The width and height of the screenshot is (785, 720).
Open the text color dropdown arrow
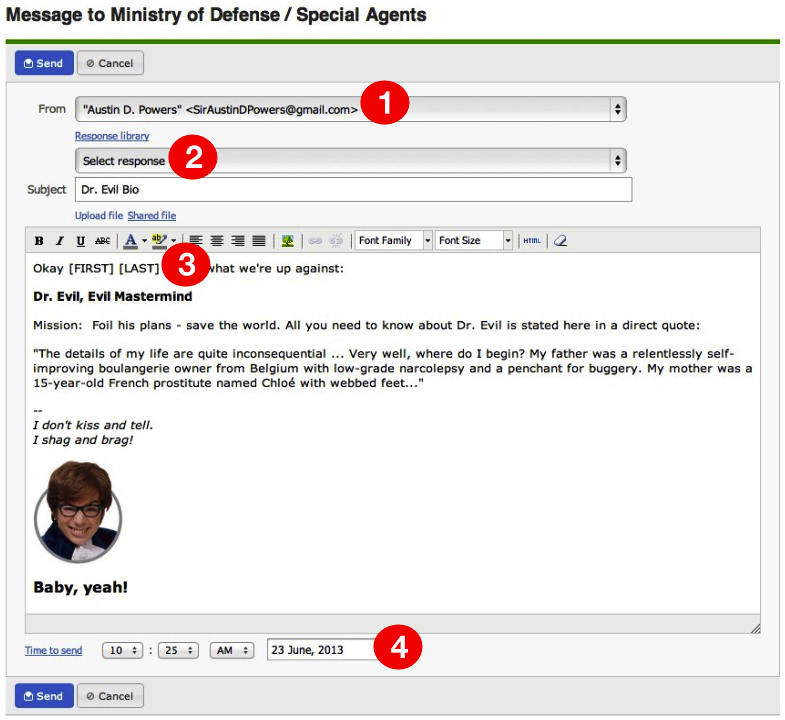pyautogui.click(x=144, y=241)
